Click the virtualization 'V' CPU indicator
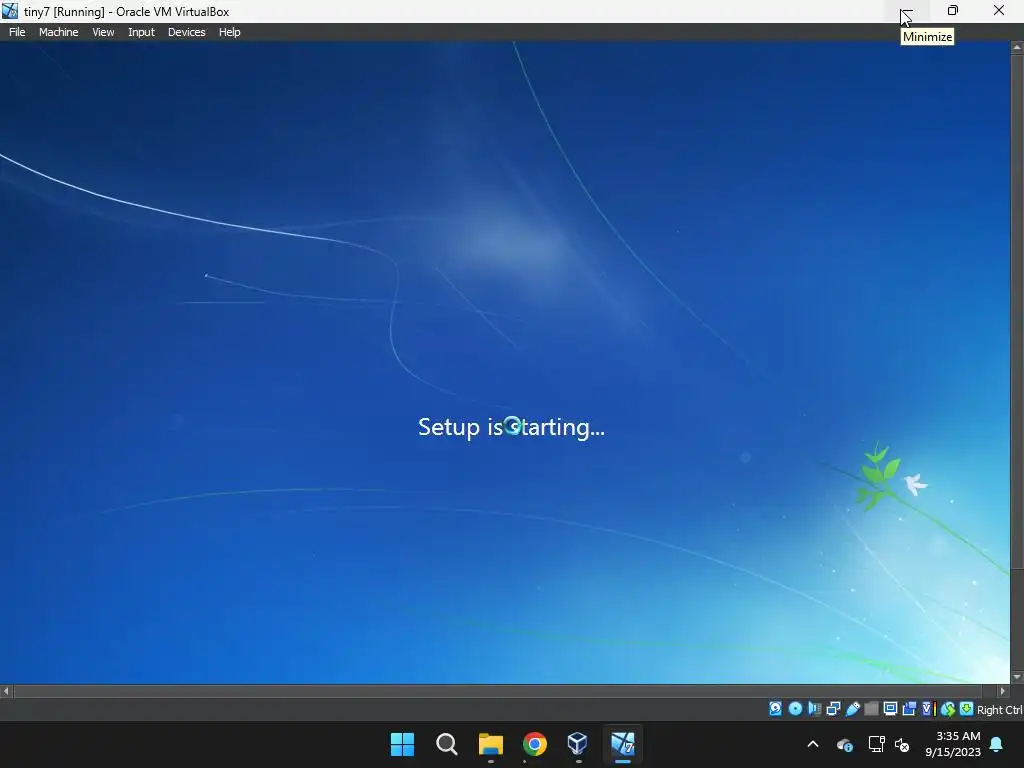 click(x=929, y=709)
